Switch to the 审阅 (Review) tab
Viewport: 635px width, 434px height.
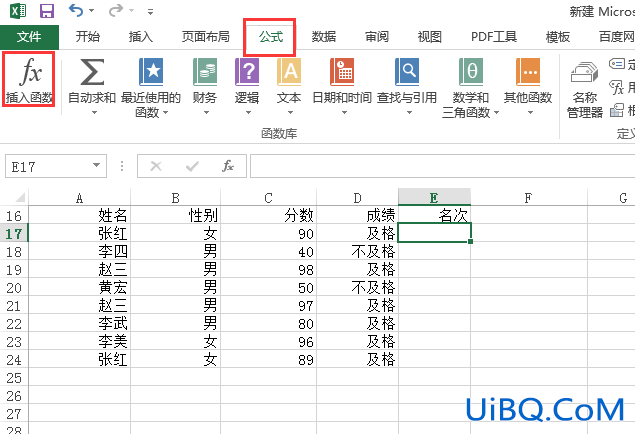(377, 37)
